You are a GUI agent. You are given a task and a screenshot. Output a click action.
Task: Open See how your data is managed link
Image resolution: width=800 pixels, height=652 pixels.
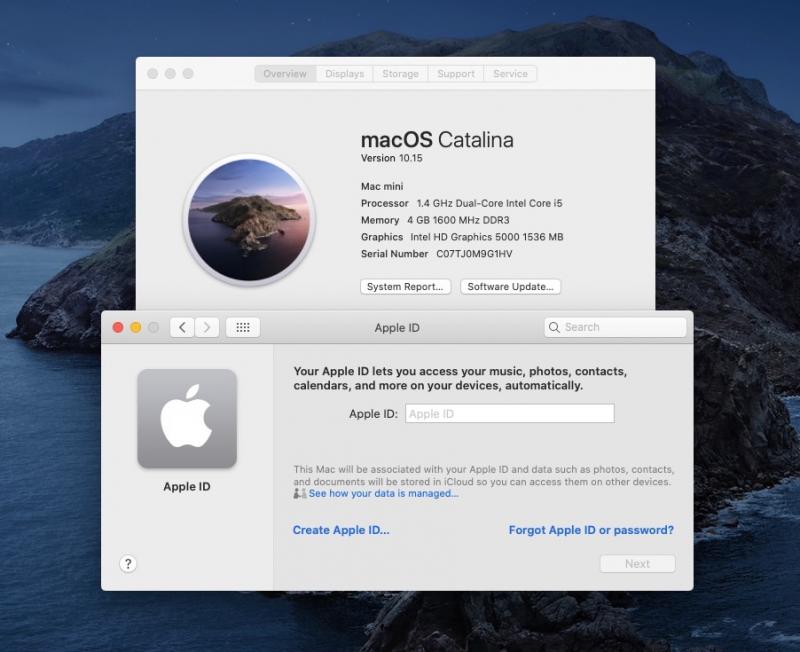coord(383,493)
